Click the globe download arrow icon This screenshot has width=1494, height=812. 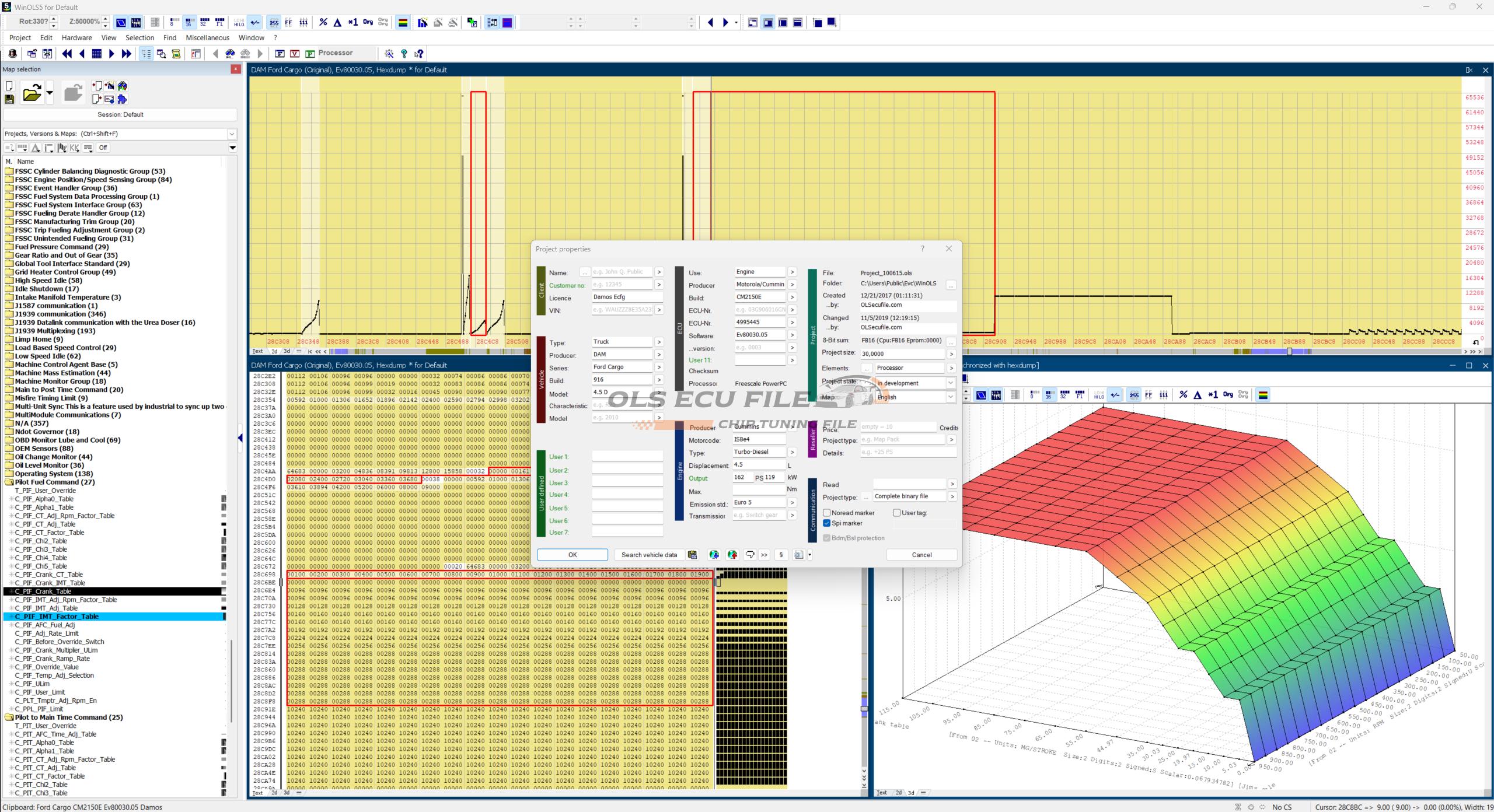[x=714, y=555]
